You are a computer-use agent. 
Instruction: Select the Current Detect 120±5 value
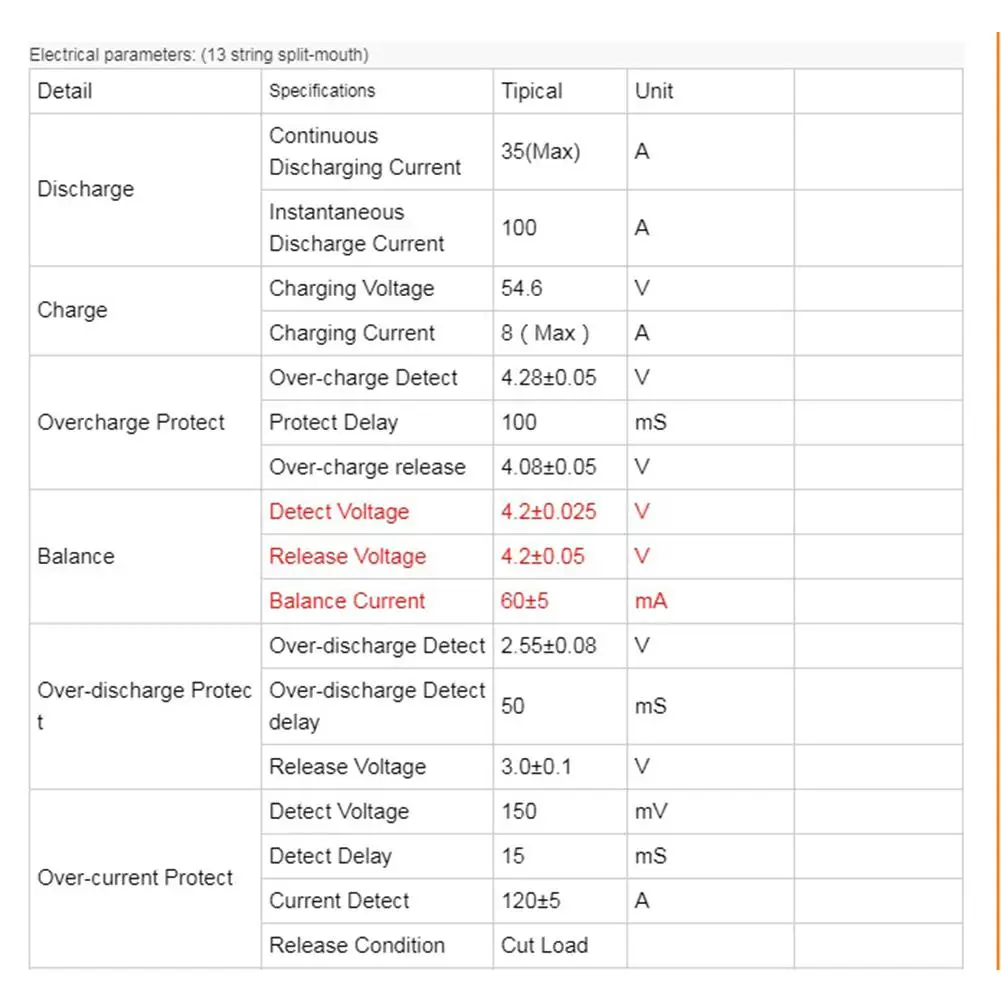(x=560, y=901)
